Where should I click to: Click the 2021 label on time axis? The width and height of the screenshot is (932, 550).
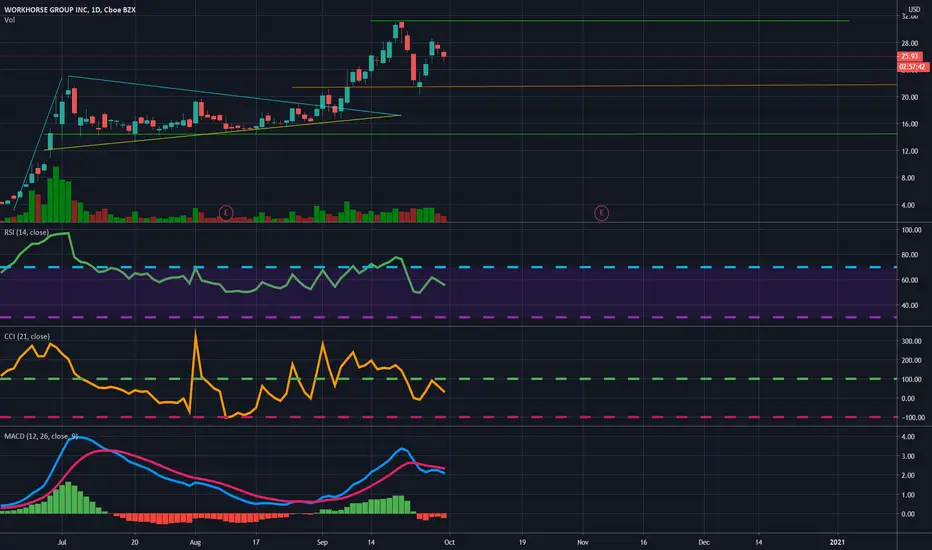pos(837,542)
